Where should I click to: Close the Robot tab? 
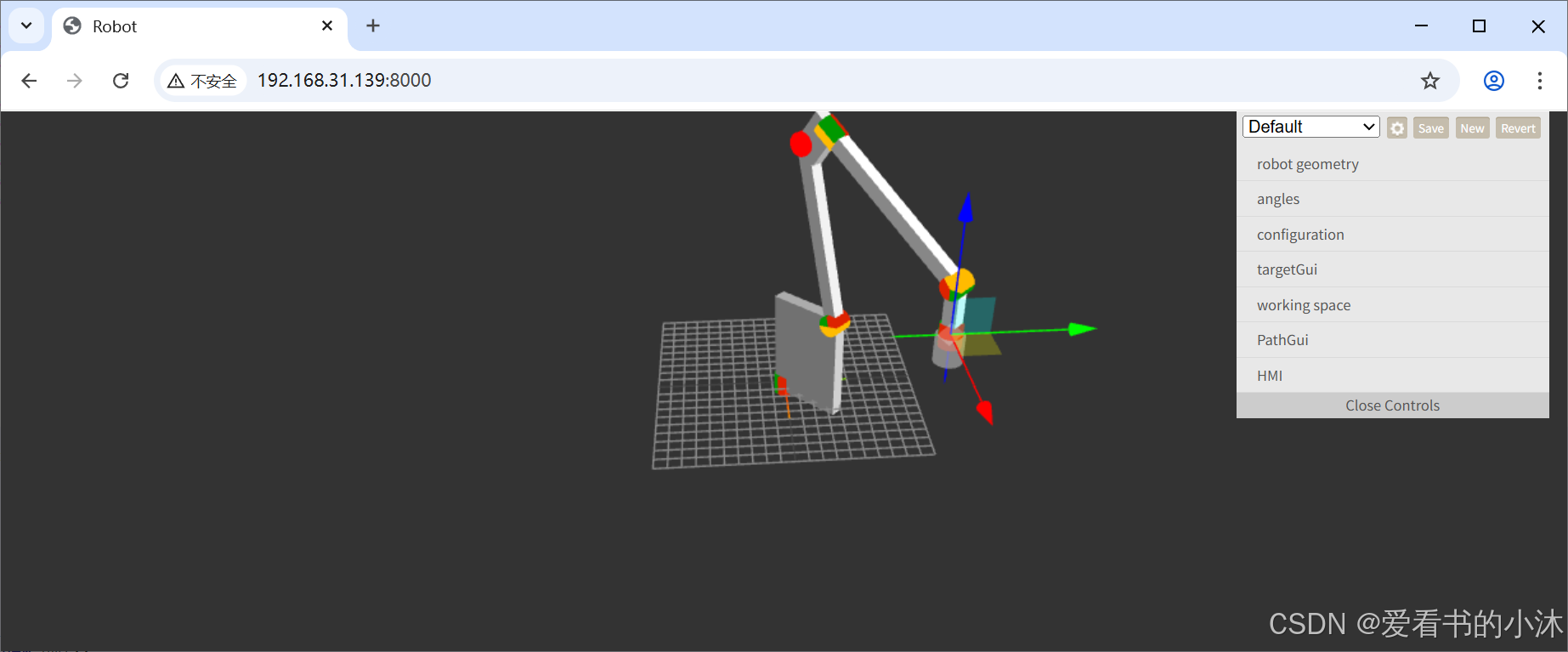pos(327,26)
